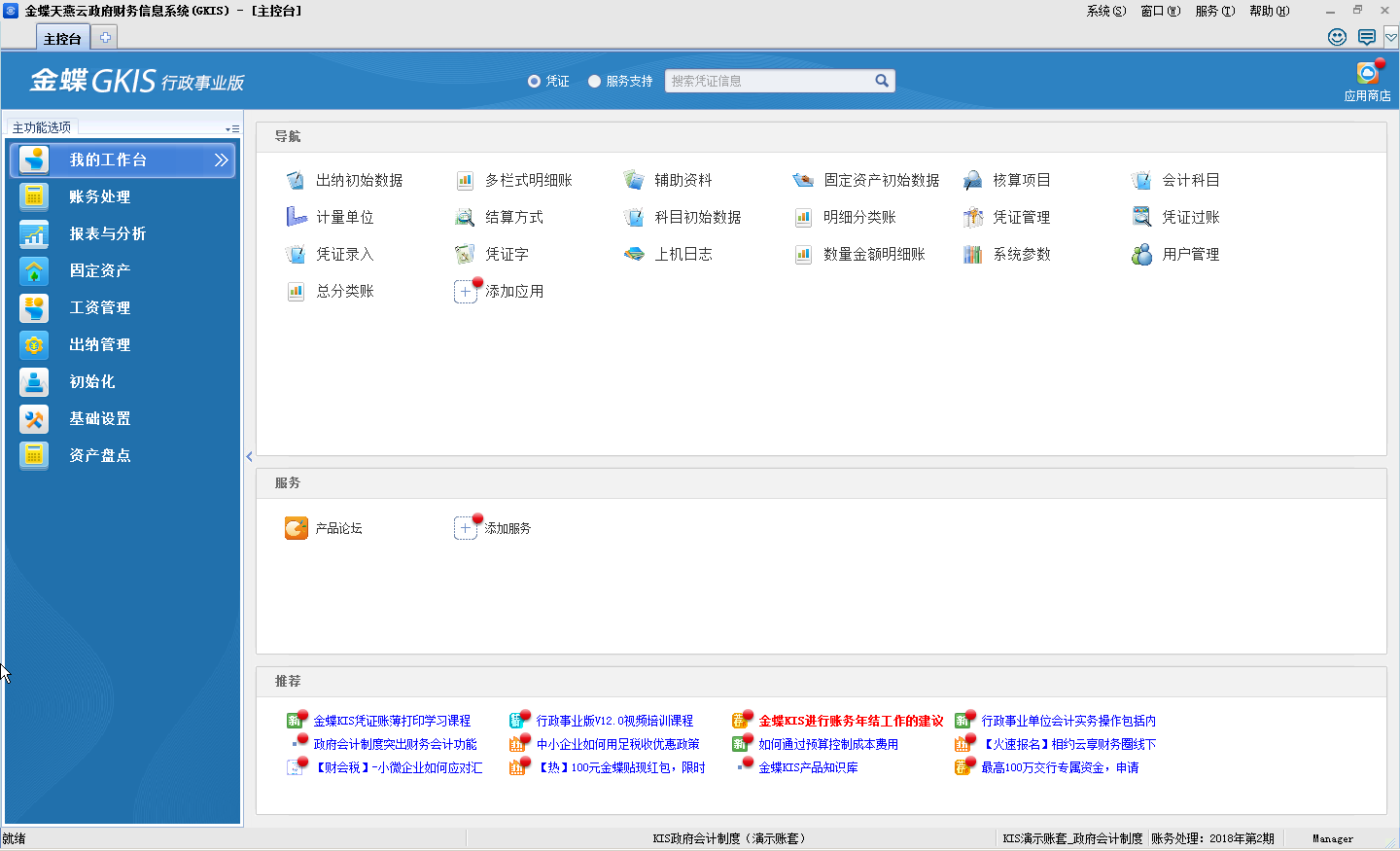Image resolution: width=1400 pixels, height=851 pixels.
Task: Open the 上机日志 icon
Action: coord(634,254)
